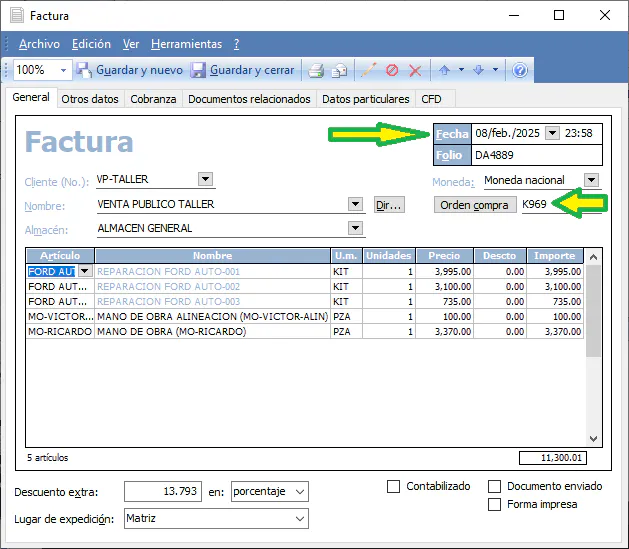Open the Herramientas menu
This screenshot has height=549, width=629.
186,44
